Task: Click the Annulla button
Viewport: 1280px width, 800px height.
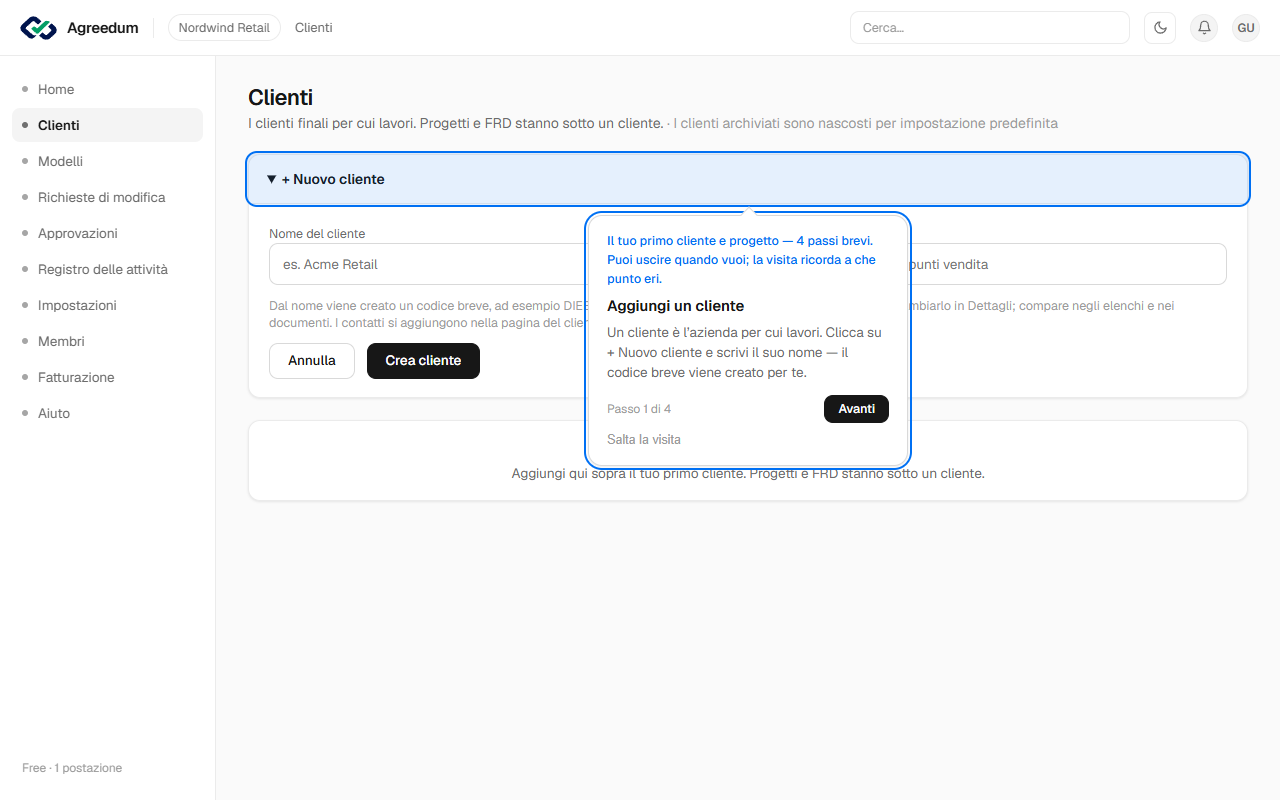Action: pos(312,361)
